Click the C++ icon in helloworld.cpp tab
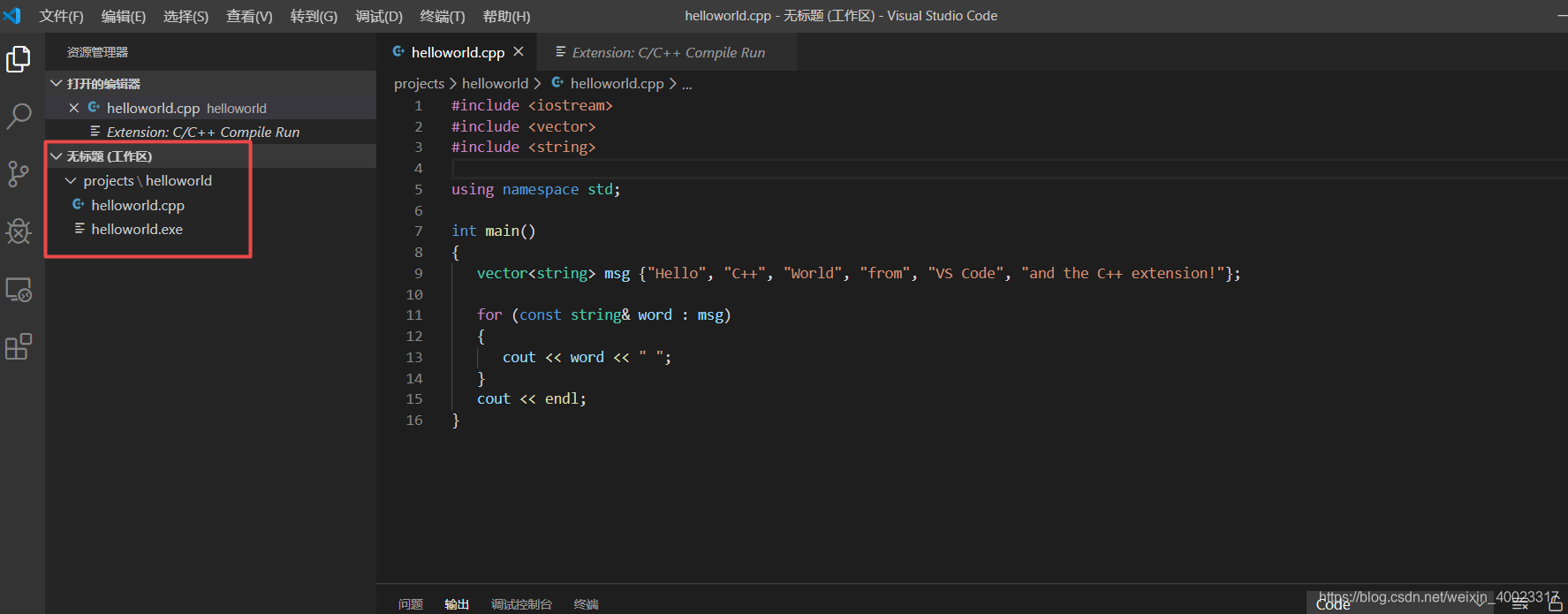Image resolution: width=1568 pixels, height=614 pixels. (x=398, y=52)
